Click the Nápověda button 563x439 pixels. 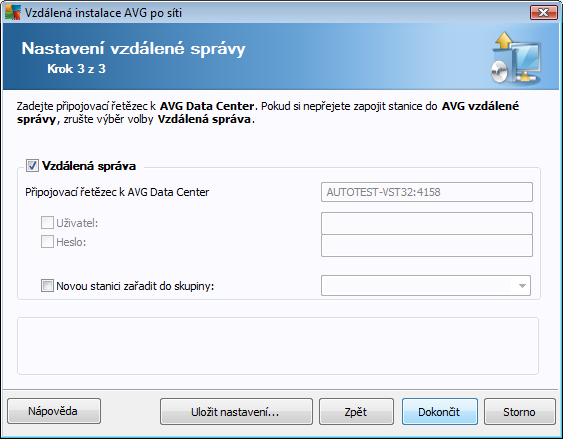[x=54, y=411]
